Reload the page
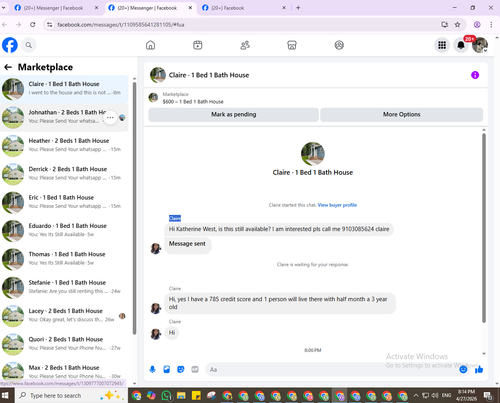Image resolution: width=500 pixels, height=403 pixels. 33,24
